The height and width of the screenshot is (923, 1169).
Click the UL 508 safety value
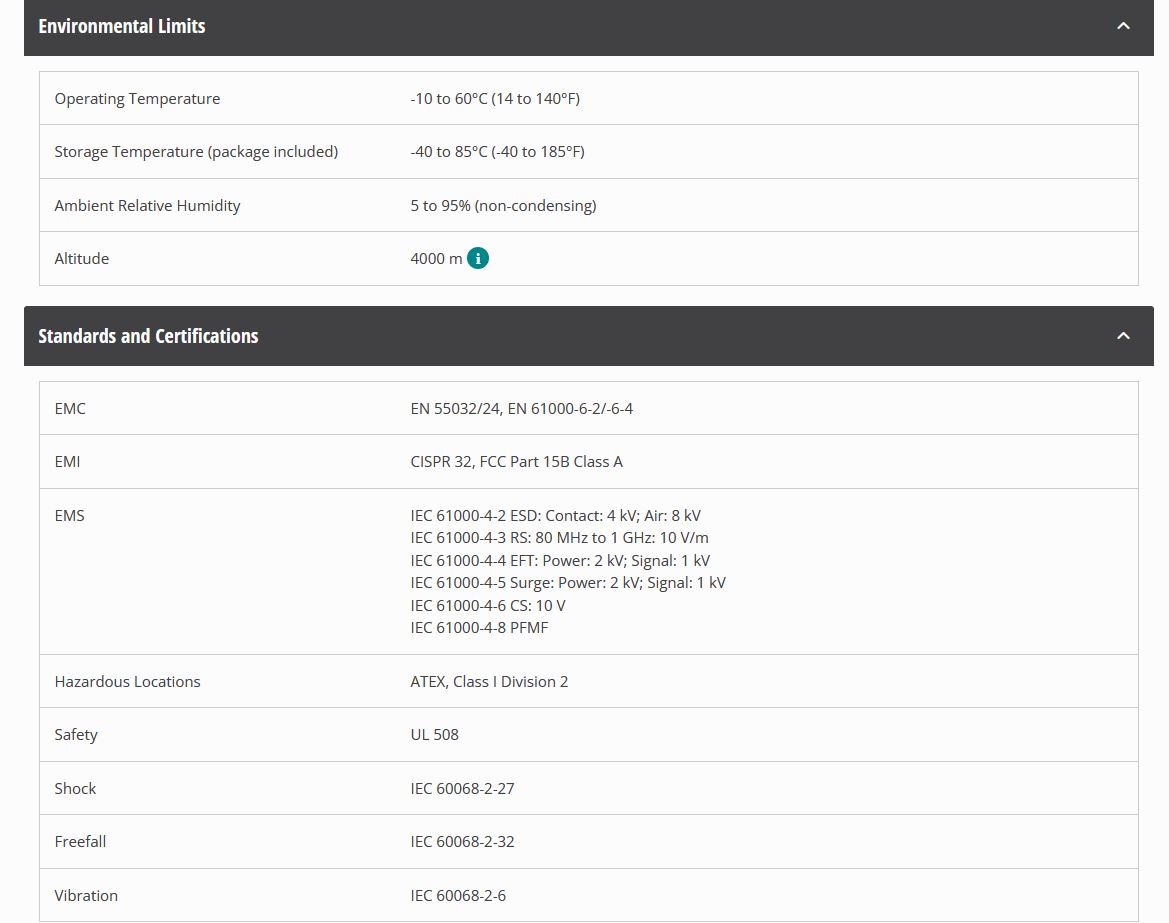tap(434, 735)
